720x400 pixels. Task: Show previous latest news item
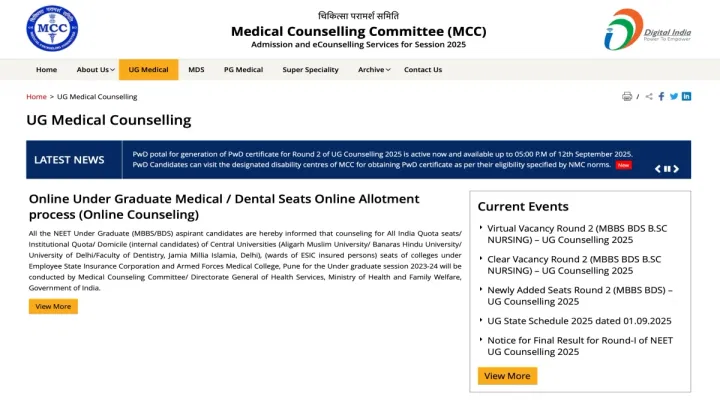658,169
